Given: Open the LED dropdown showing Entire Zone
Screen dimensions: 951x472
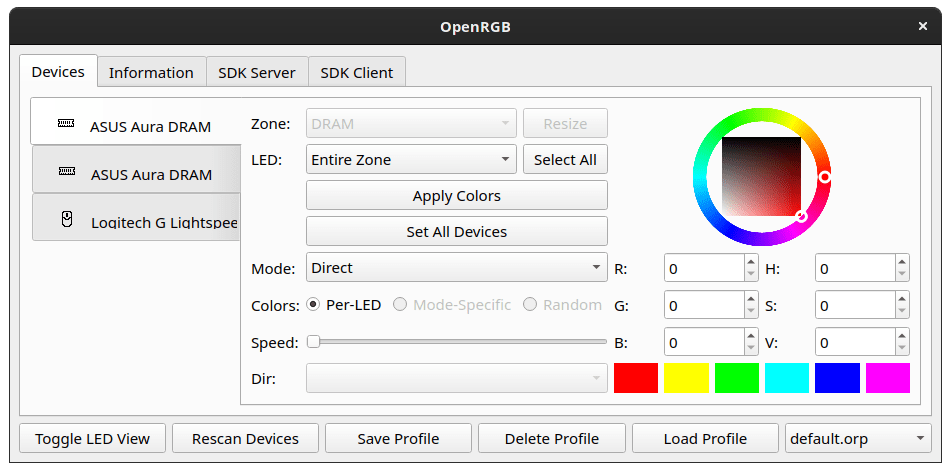Looking at the screenshot, I should pos(411,160).
